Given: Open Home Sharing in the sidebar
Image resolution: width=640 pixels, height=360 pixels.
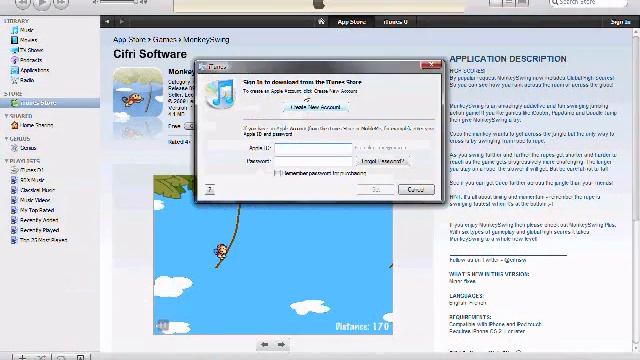Looking at the screenshot, I should (36, 125).
